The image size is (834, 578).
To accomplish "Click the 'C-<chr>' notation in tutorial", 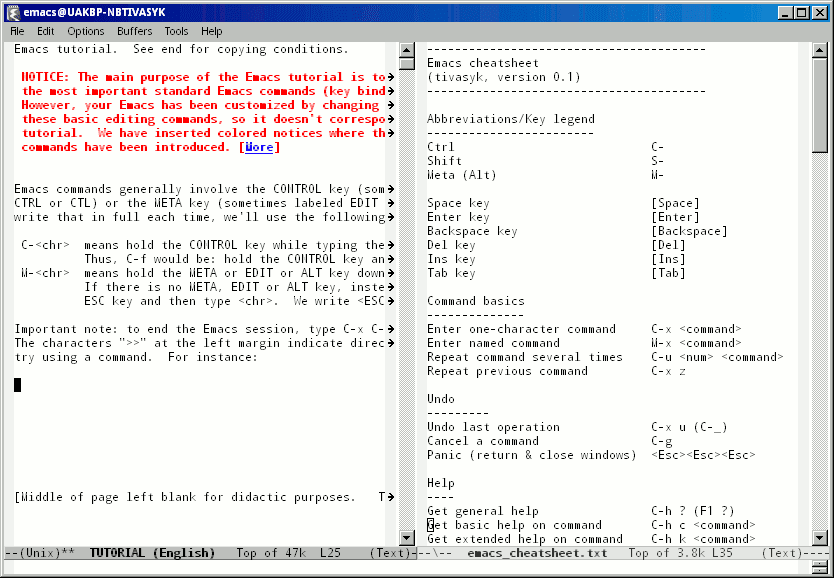I will click(45, 245).
